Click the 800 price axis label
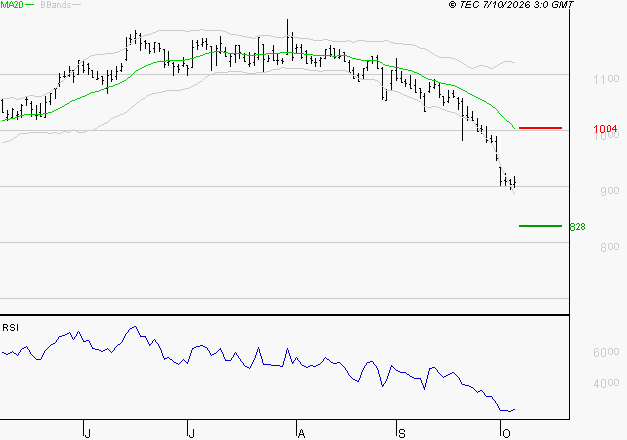Screen dimensions: 627x440 pyautogui.click(x=610, y=247)
